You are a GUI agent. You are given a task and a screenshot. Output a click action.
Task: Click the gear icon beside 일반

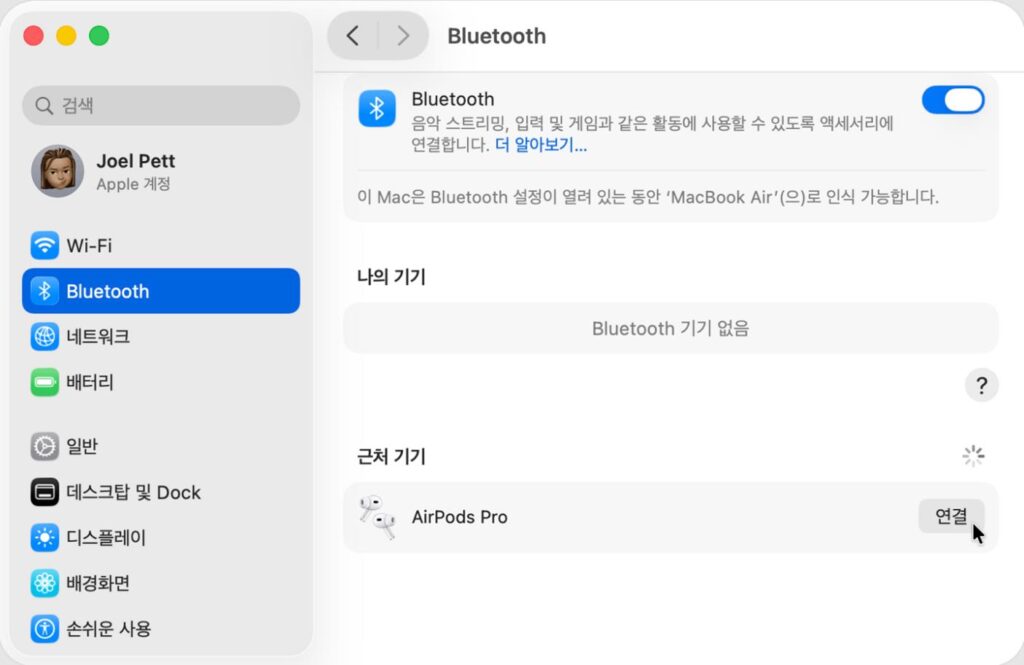click(x=44, y=446)
